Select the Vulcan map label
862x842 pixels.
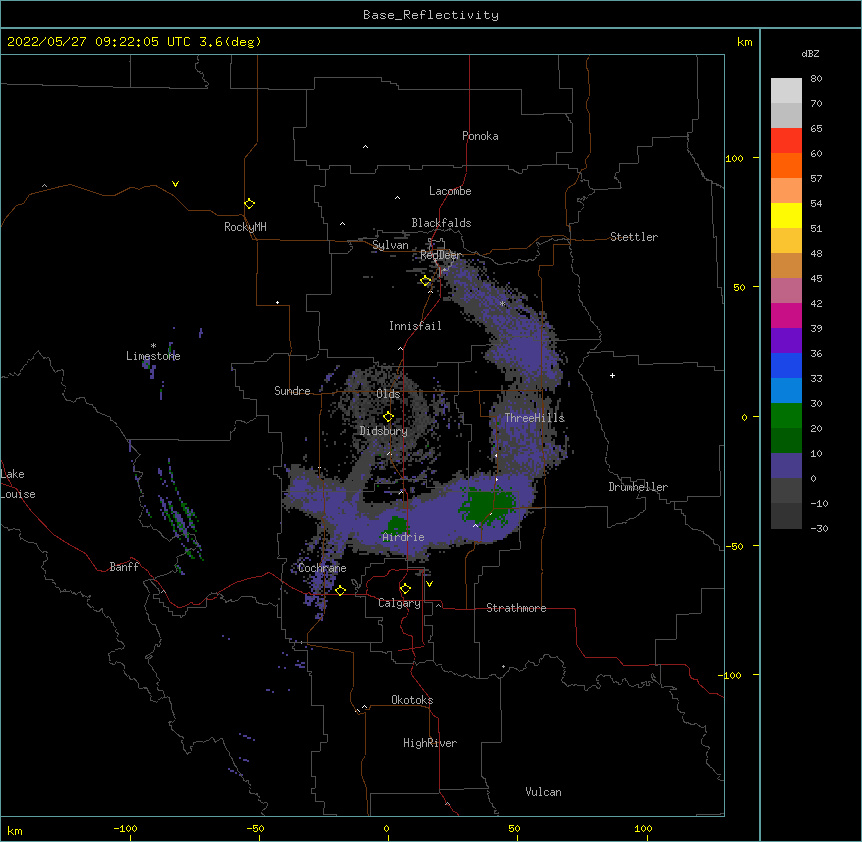point(543,792)
